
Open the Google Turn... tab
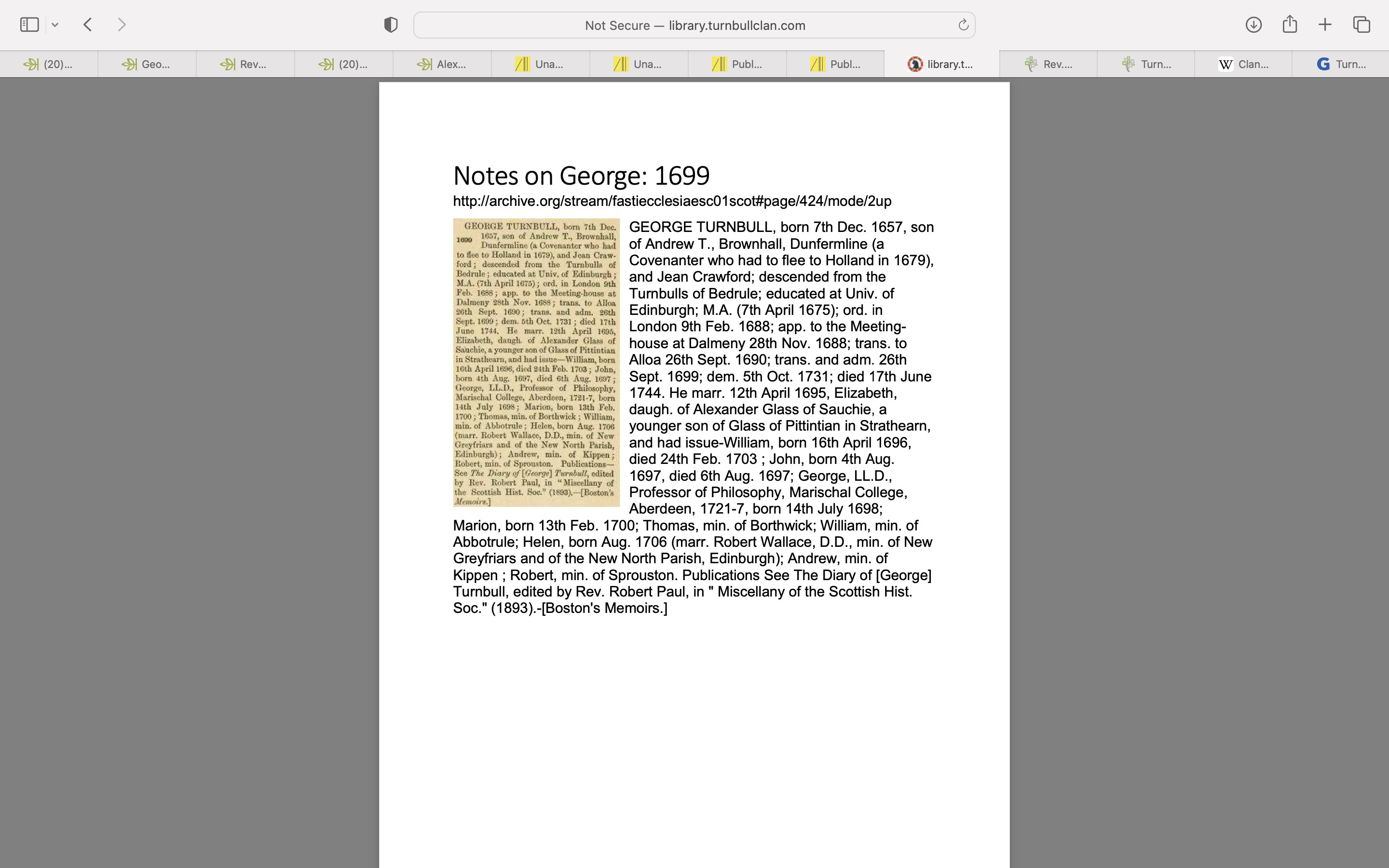[x=1341, y=64]
